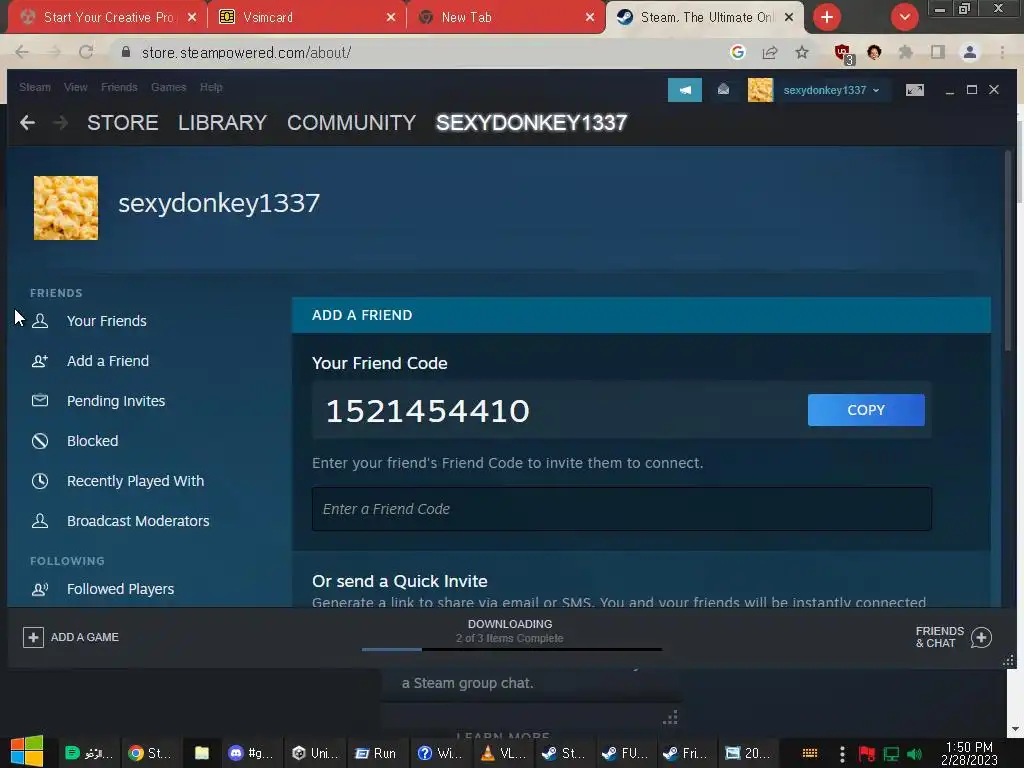1024x768 pixels.
Task: Click the Your Friends person icon
Action: tap(40, 321)
